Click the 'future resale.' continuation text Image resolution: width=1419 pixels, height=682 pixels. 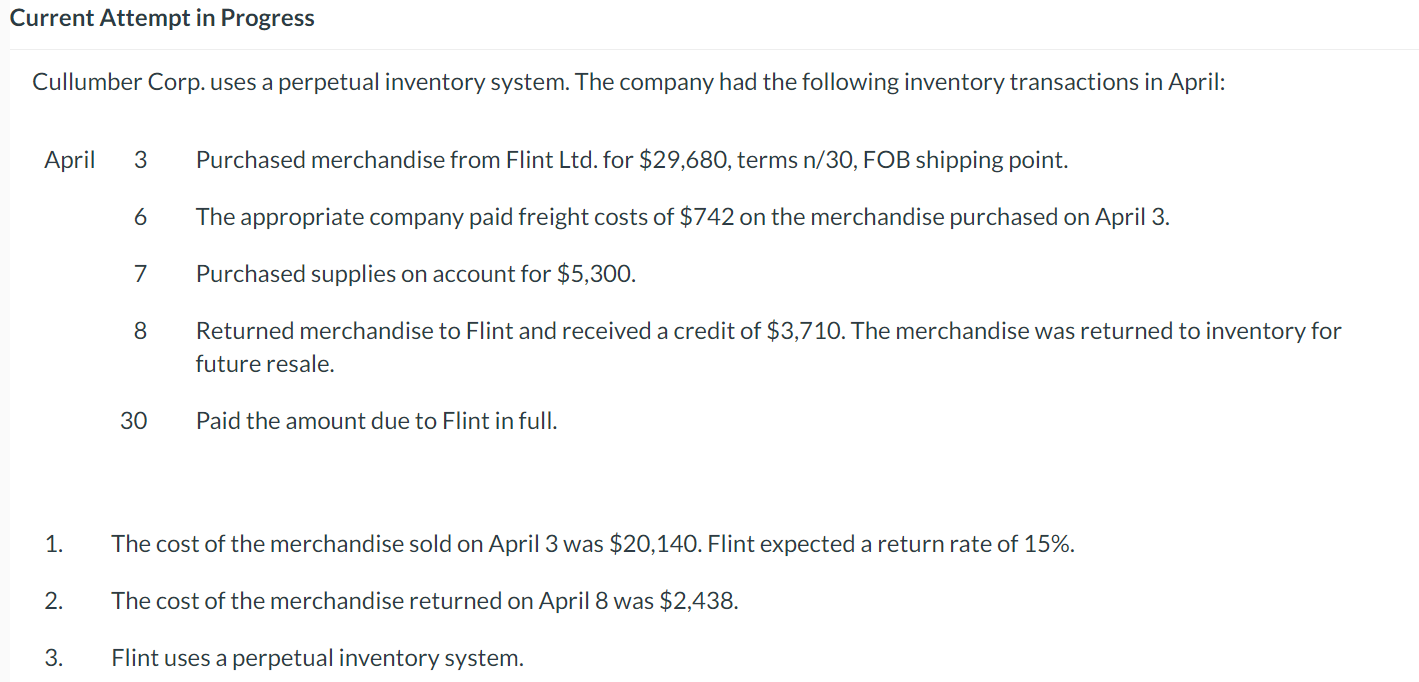tap(265, 364)
